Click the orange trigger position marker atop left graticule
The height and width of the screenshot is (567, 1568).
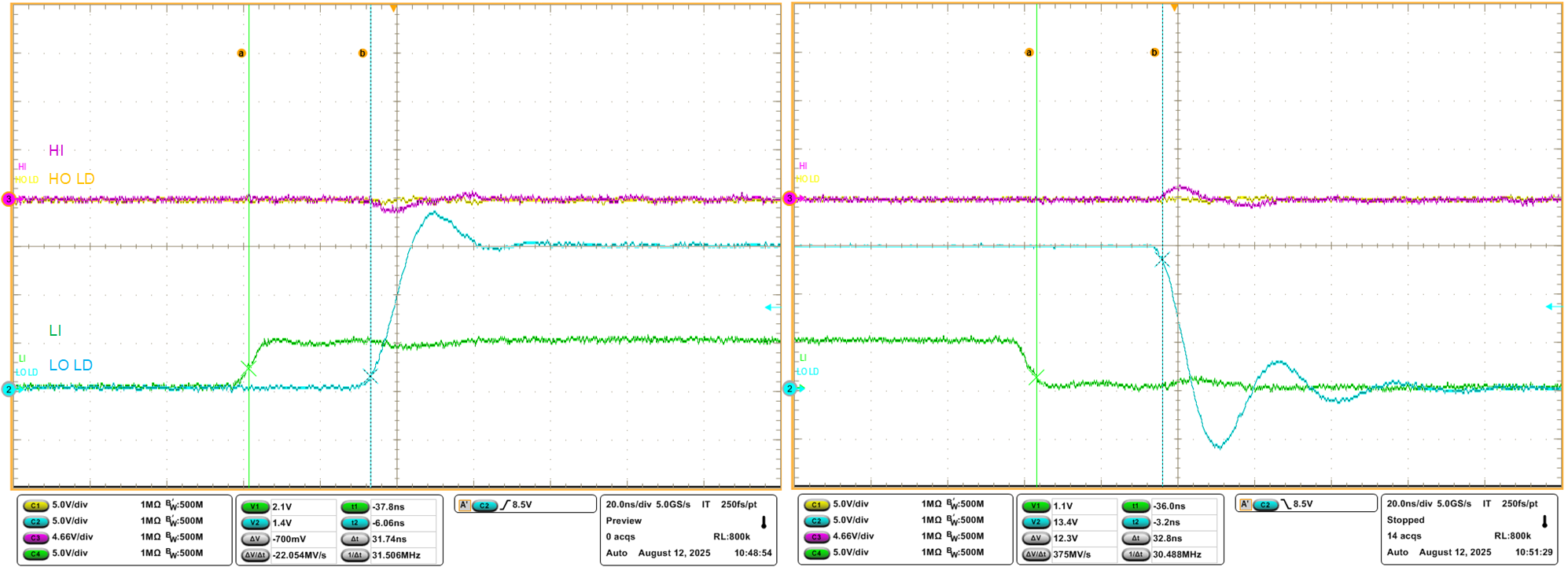(393, 8)
